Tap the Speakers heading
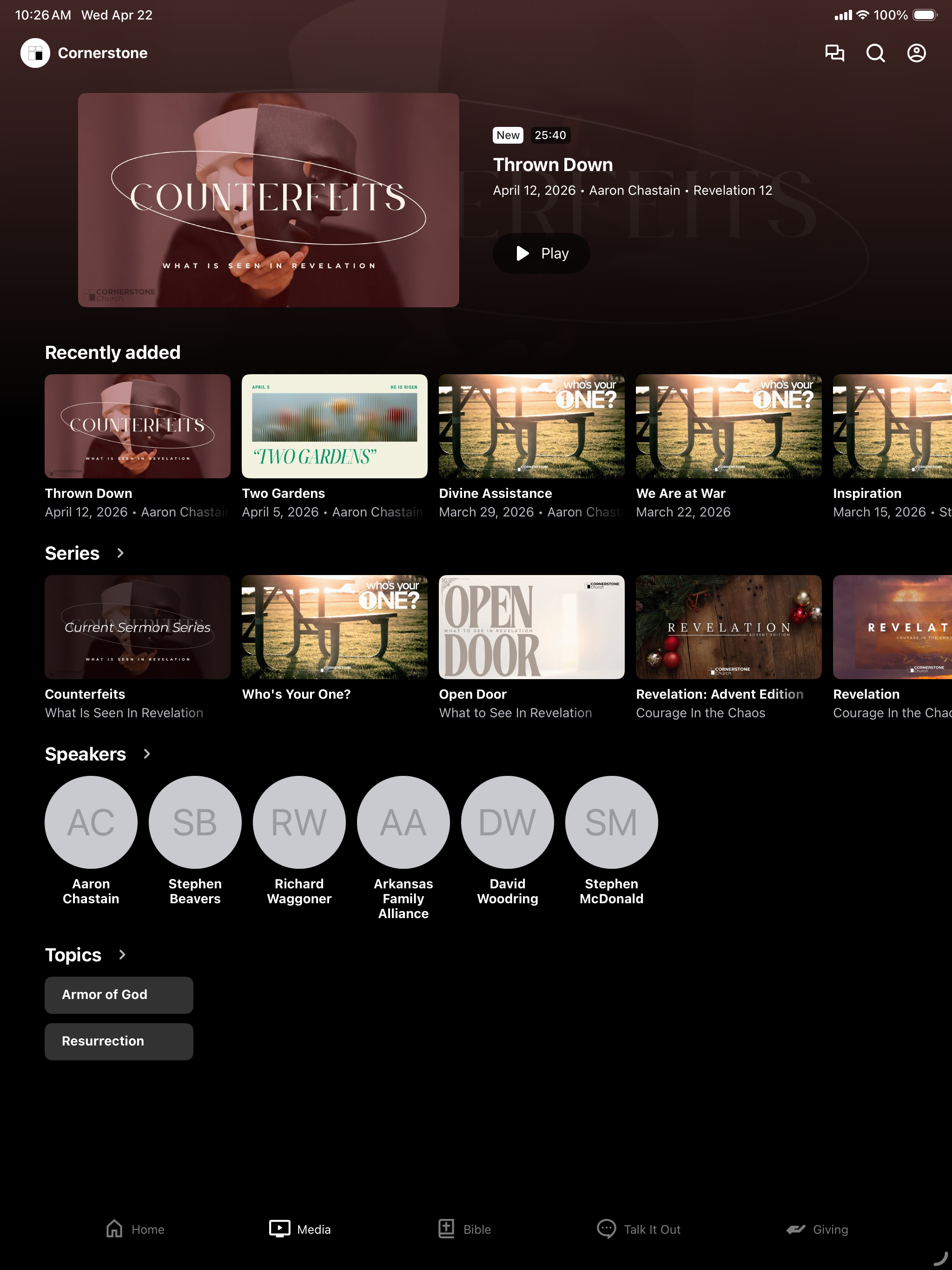The width and height of the screenshot is (952, 1270). click(x=86, y=754)
